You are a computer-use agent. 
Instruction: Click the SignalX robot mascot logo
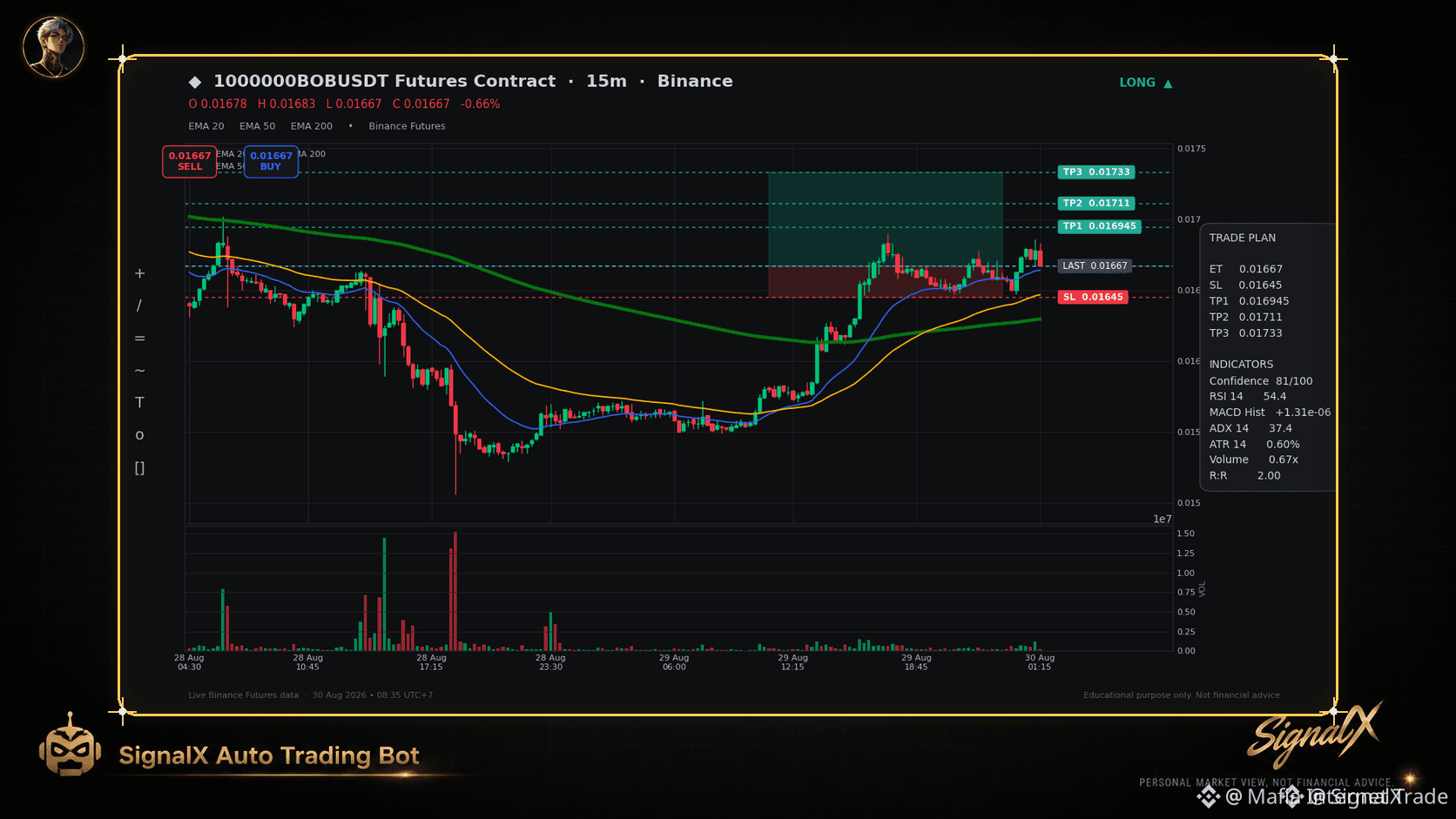point(70,745)
